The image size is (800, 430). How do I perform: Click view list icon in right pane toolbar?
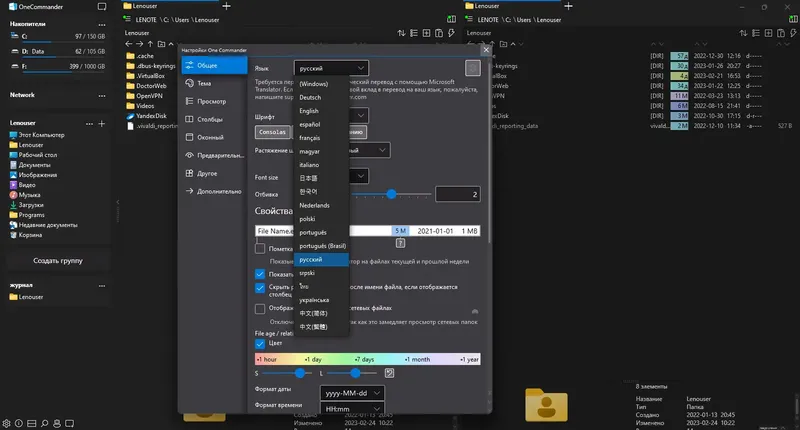pos(756,33)
